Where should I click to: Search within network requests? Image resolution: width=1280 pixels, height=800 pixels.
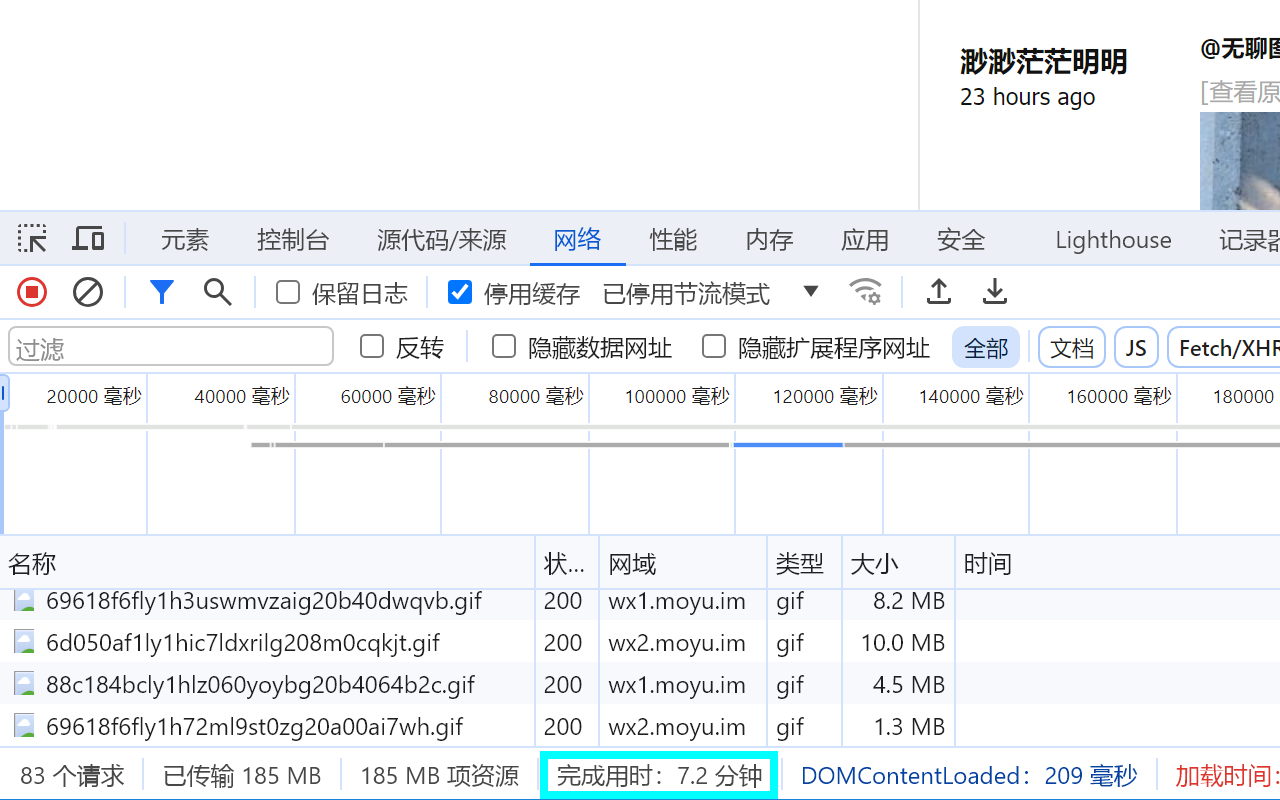pos(218,292)
